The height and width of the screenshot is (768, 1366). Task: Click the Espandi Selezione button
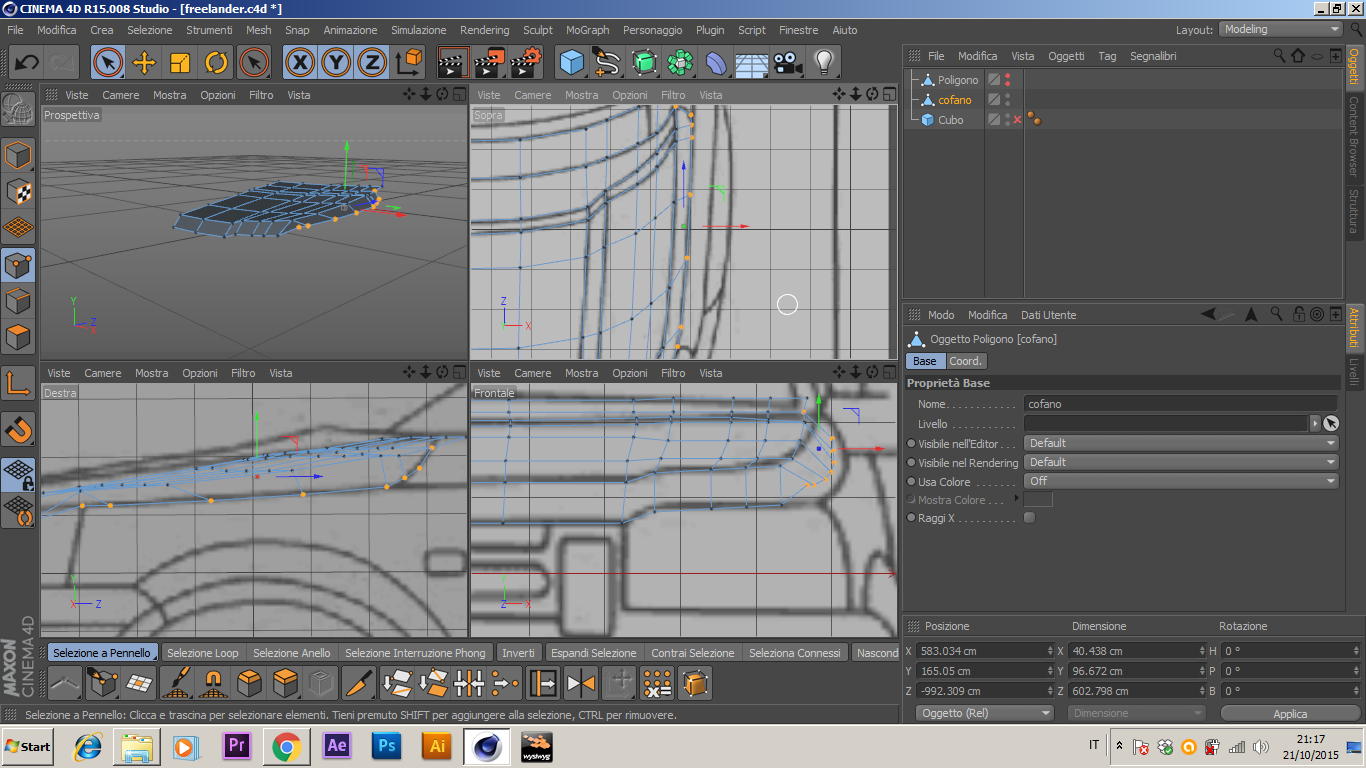[x=594, y=653]
